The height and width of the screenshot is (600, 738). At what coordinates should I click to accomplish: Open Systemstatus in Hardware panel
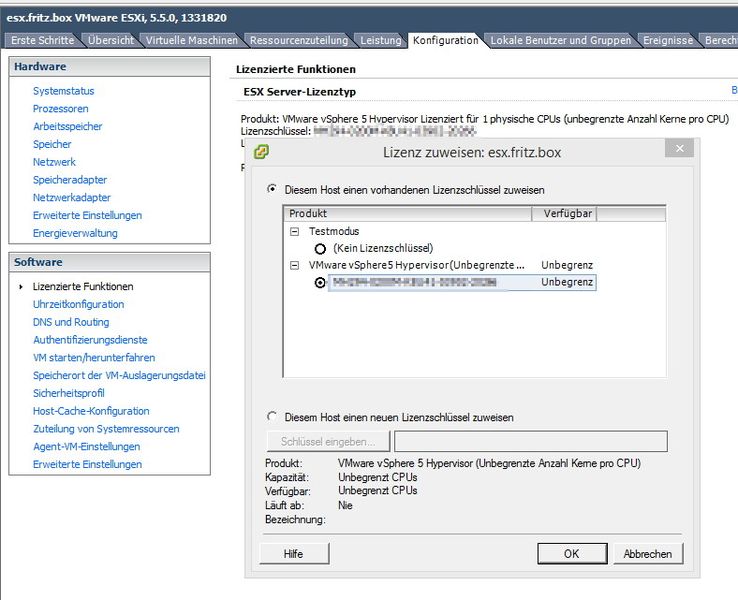tap(64, 91)
